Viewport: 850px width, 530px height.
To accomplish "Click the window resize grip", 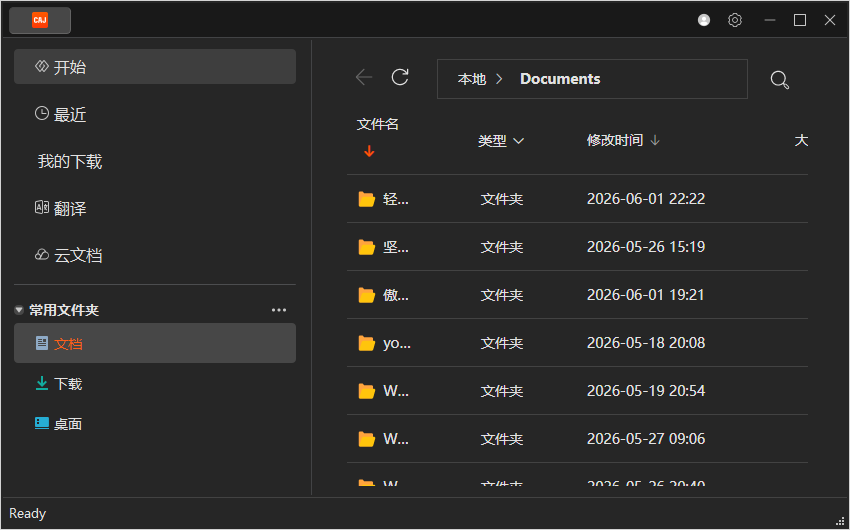I will [841, 521].
